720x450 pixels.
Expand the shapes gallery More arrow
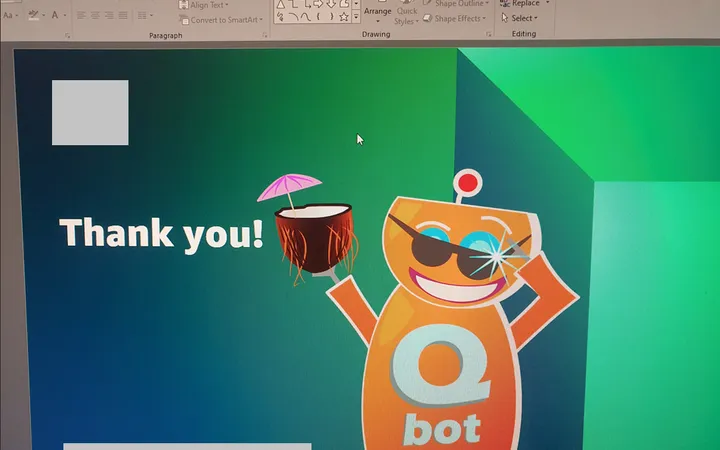pyautogui.click(x=356, y=17)
